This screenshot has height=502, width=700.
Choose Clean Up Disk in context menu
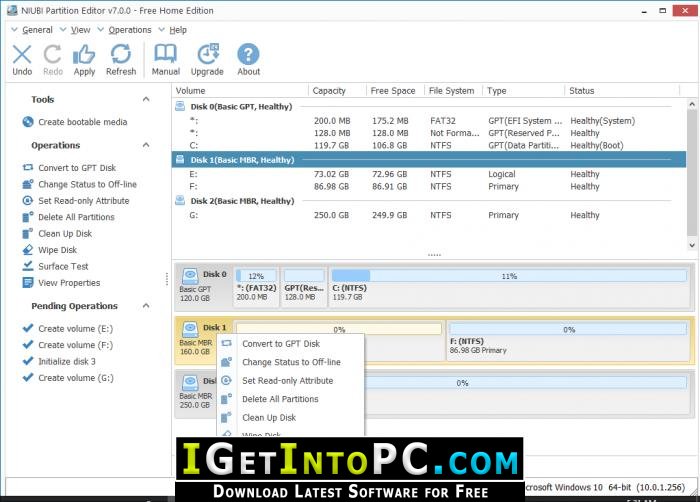coord(269,417)
